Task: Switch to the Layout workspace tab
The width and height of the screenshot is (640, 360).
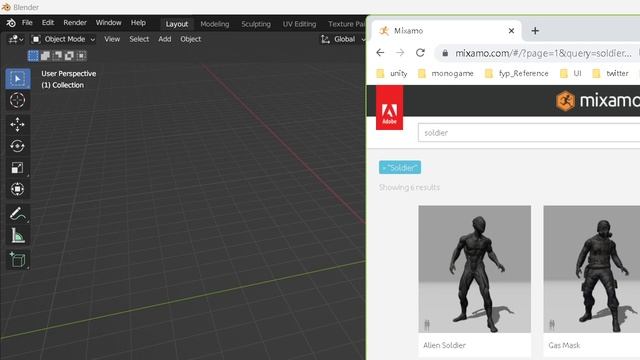Action: 177,24
